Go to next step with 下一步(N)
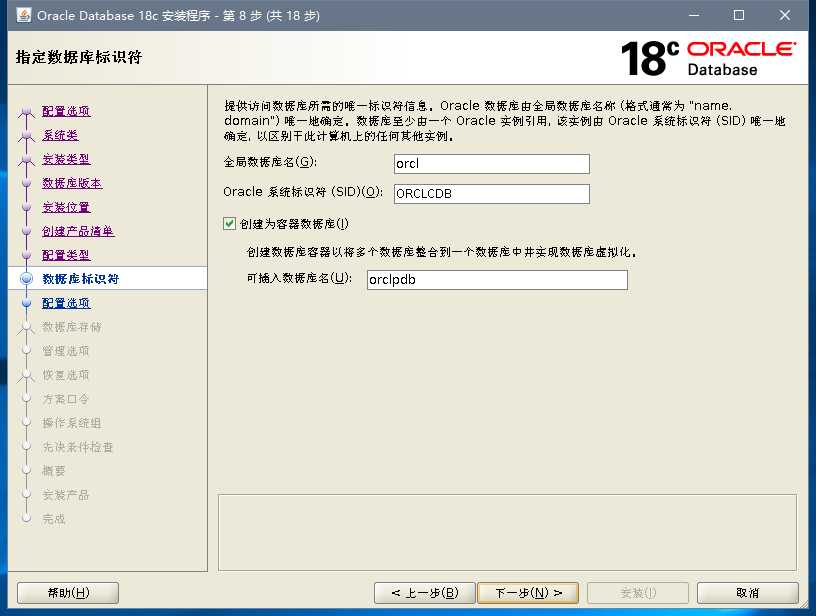The image size is (816, 616). click(528, 593)
